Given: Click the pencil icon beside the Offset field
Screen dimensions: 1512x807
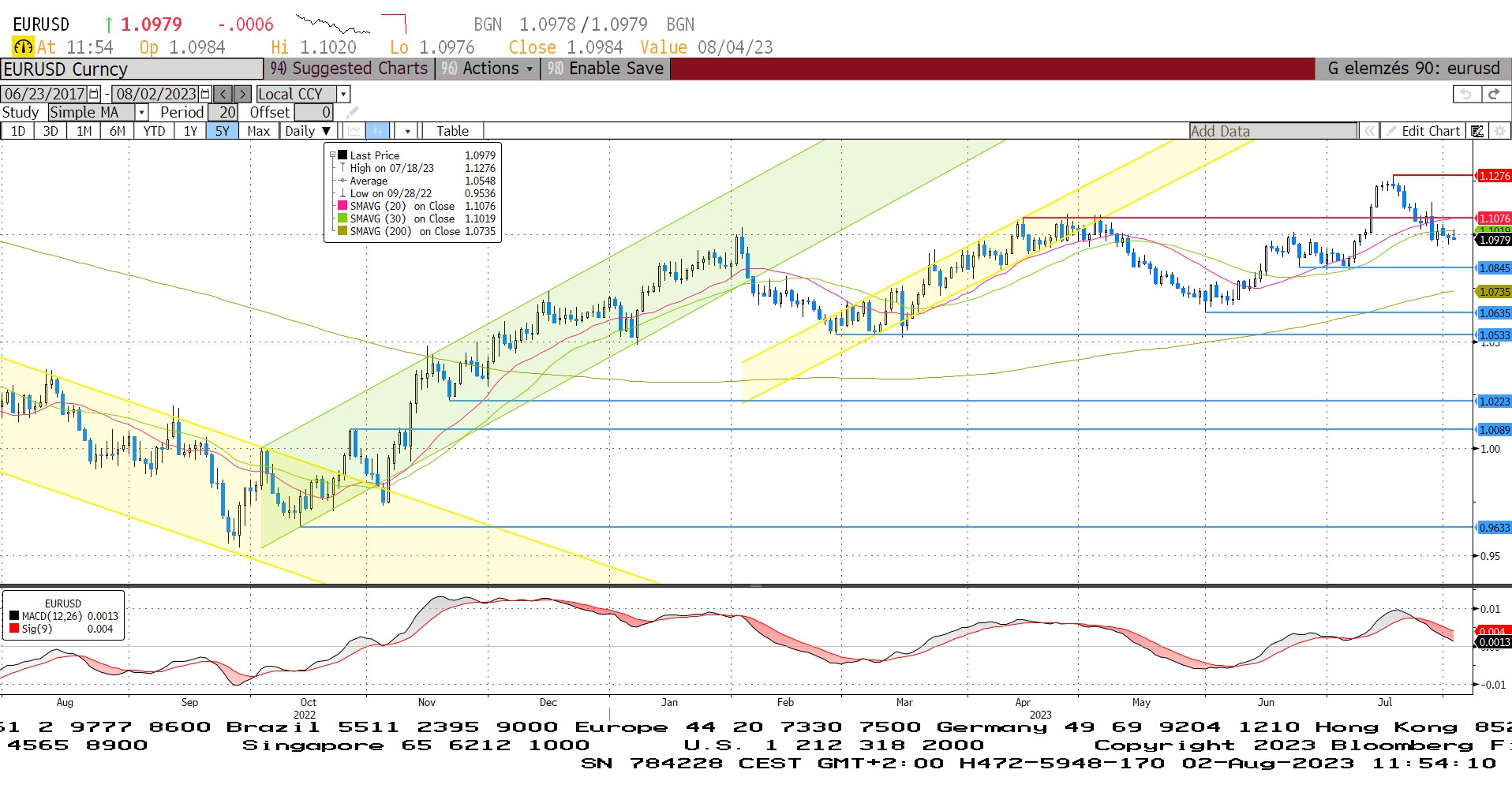Looking at the screenshot, I should [x=352, y=113].
